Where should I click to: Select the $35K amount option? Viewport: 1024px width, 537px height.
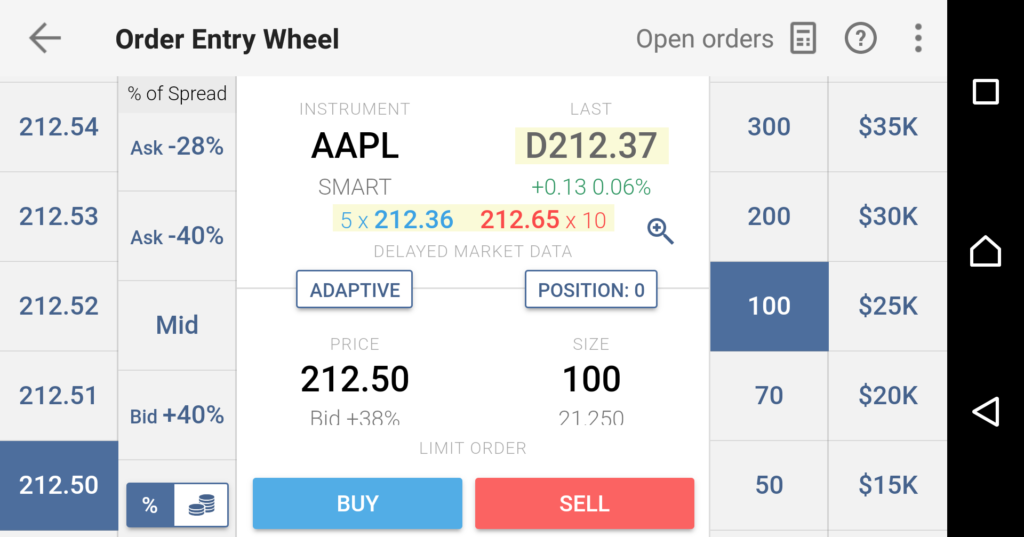[888, 127]
